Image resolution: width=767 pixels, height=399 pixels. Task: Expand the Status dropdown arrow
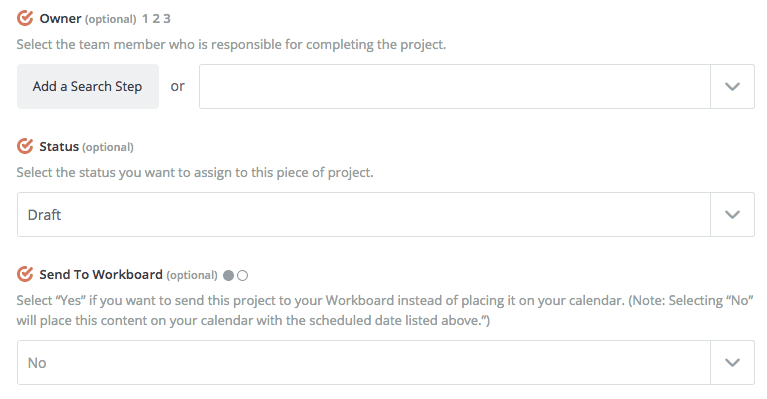click(732, 215)
